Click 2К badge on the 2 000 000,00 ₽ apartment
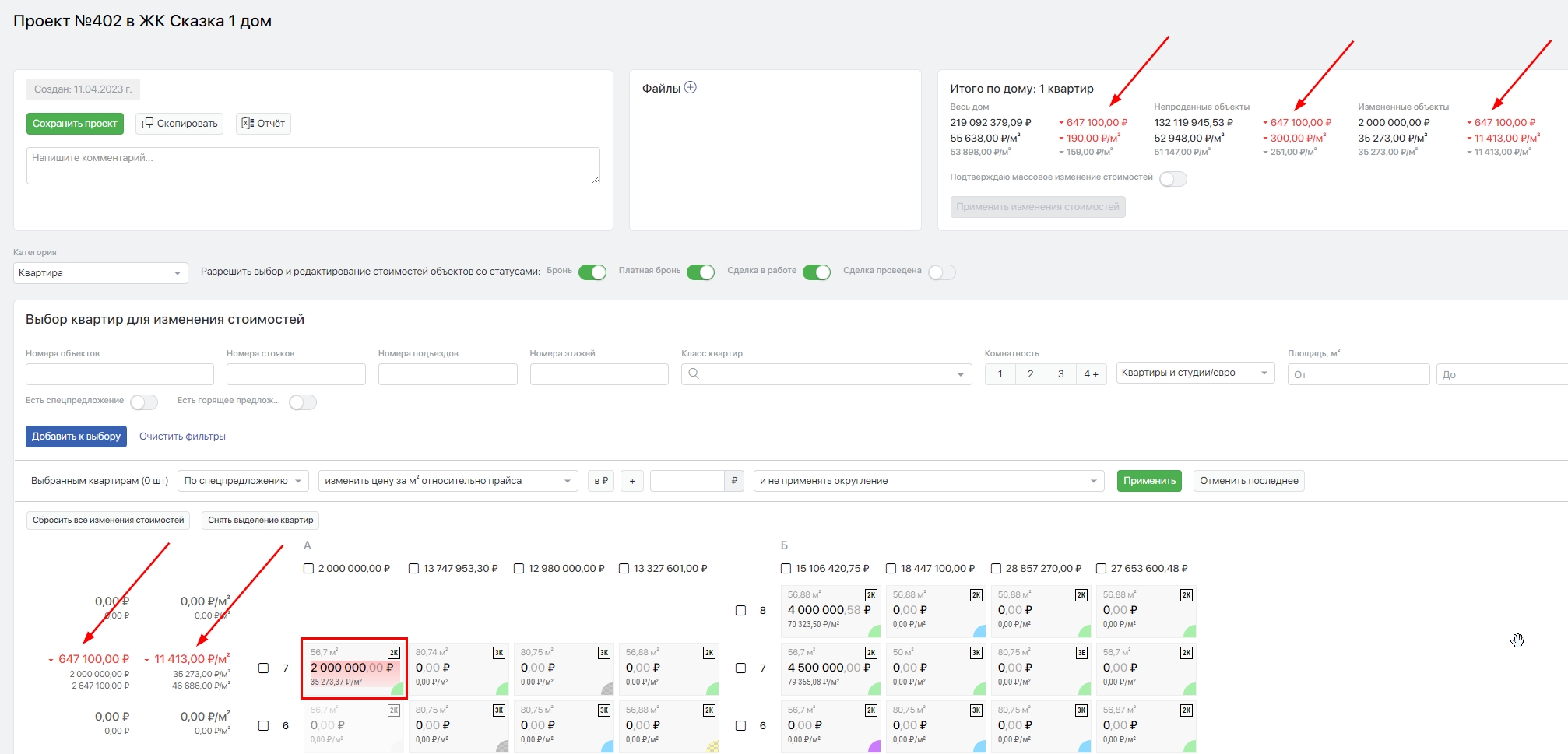1568x754 pixels. (x=394, y=653)
